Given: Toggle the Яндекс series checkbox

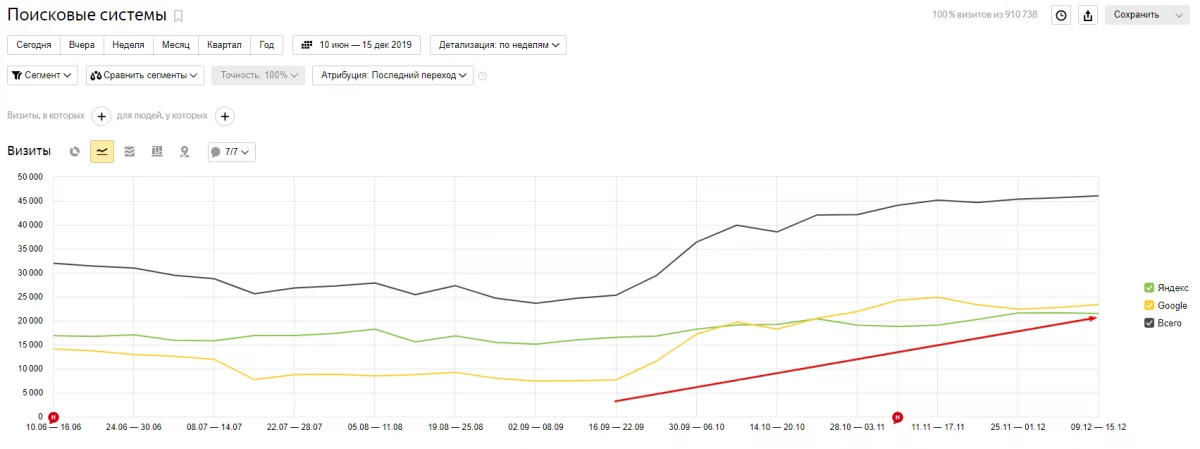Looking at the screenshot, I should pos(1149,287).
